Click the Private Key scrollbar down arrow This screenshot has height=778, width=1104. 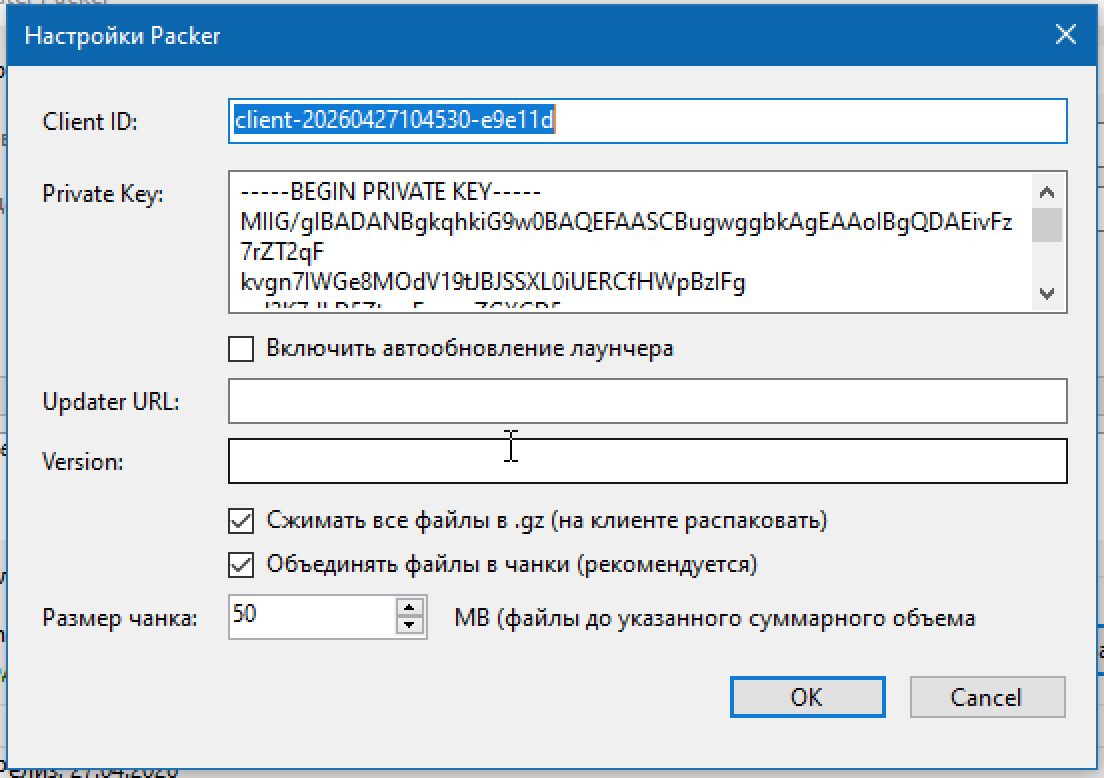(1047, 293)
